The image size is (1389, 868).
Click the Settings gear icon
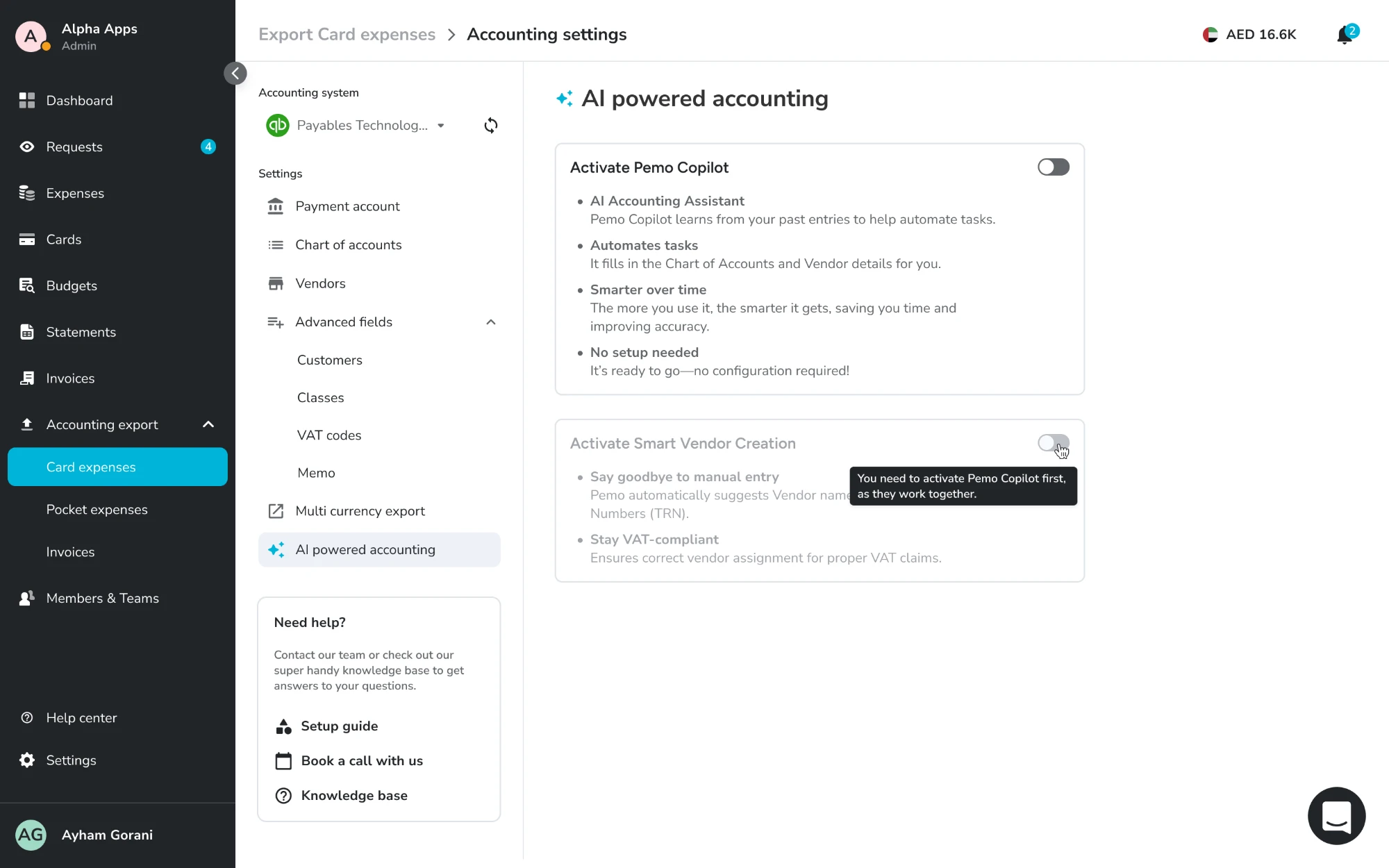(x=27, y=760)
